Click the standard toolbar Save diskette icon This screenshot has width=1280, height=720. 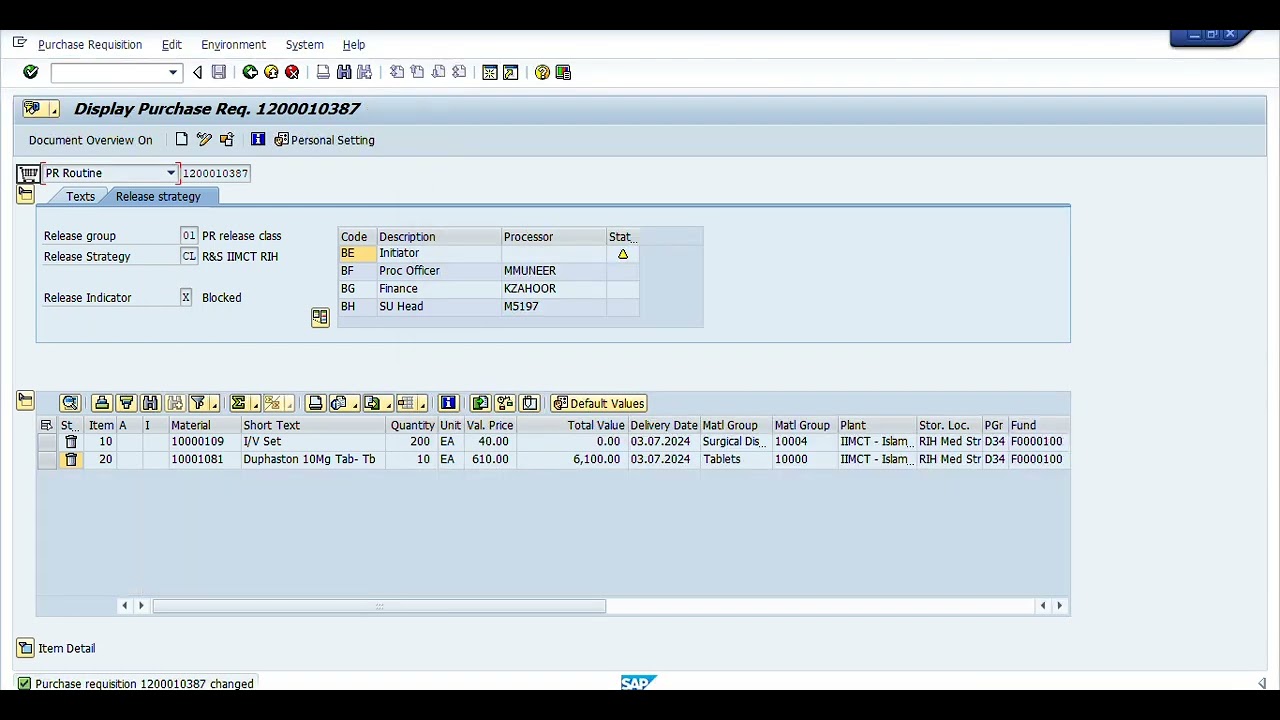[x=219, y=72]
